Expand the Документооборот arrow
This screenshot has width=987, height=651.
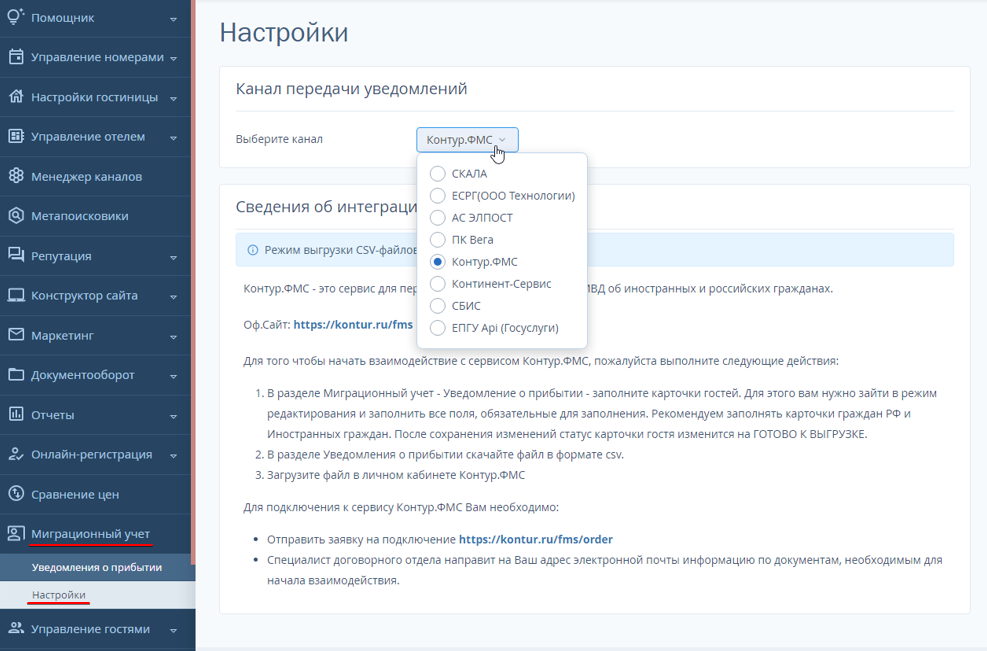173,376
